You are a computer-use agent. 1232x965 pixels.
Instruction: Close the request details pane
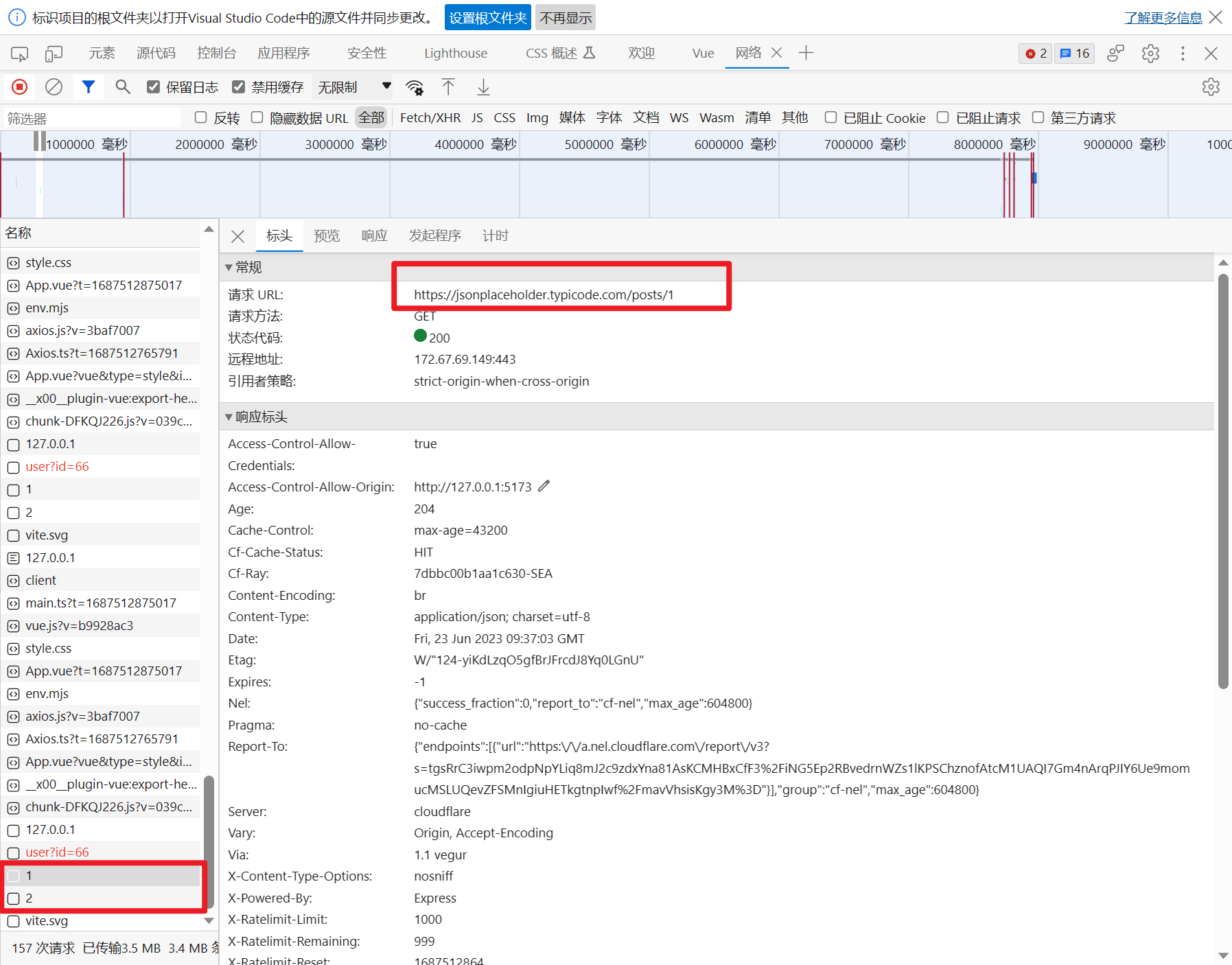click(x=238, y=236)
